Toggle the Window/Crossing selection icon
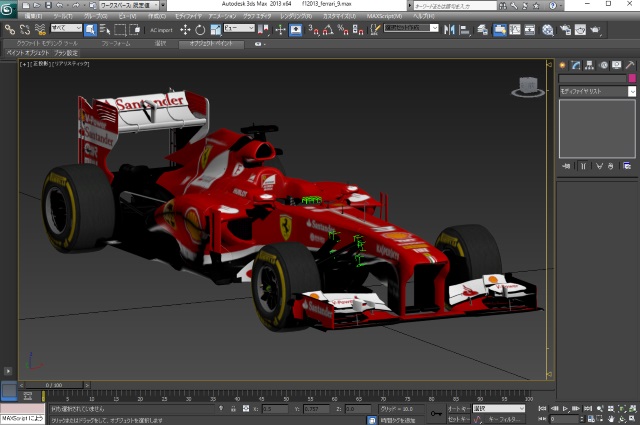This screenshot has height=425, width=640. click(135, 30)
